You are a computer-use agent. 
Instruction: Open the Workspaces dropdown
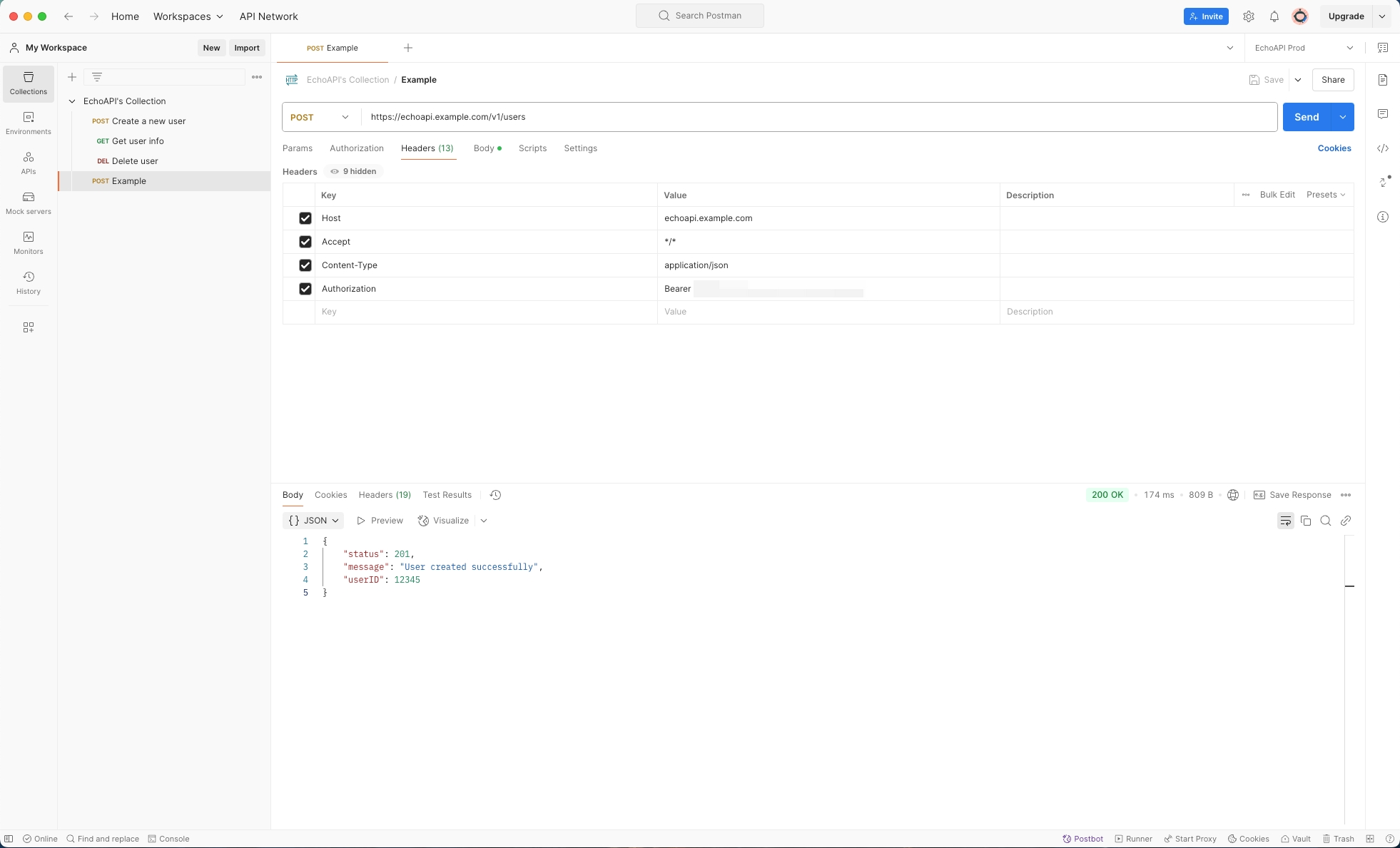[x=188, y=16]
